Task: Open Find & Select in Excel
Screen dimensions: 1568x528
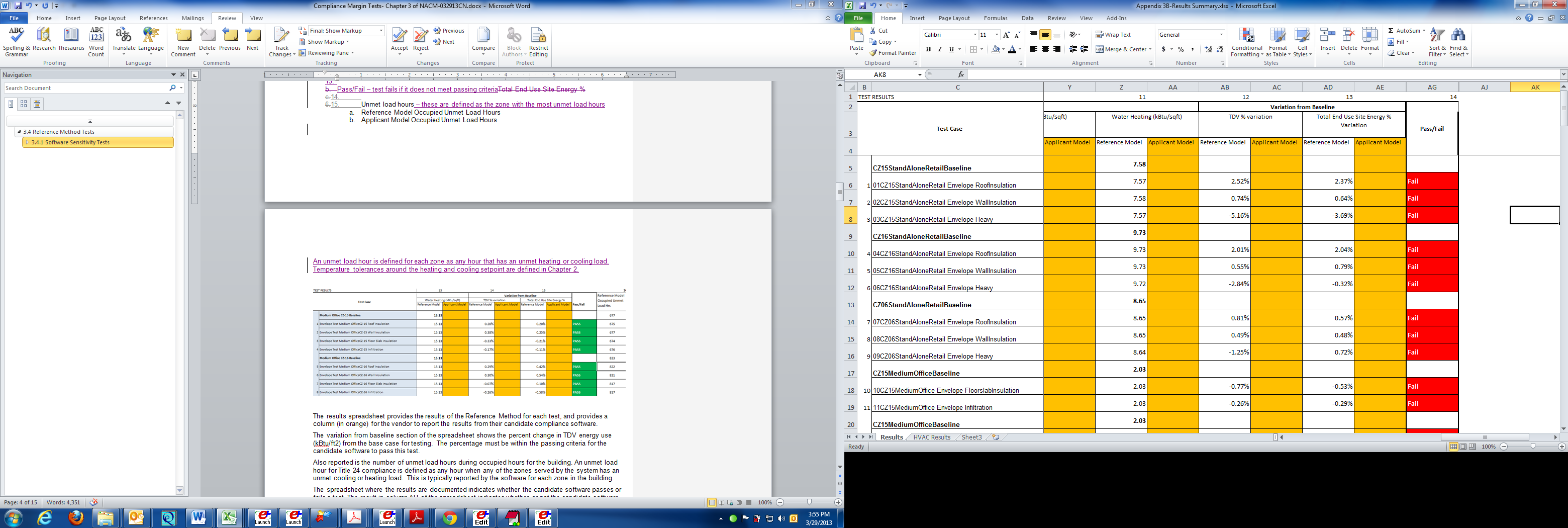Action: pos(1458,43)
